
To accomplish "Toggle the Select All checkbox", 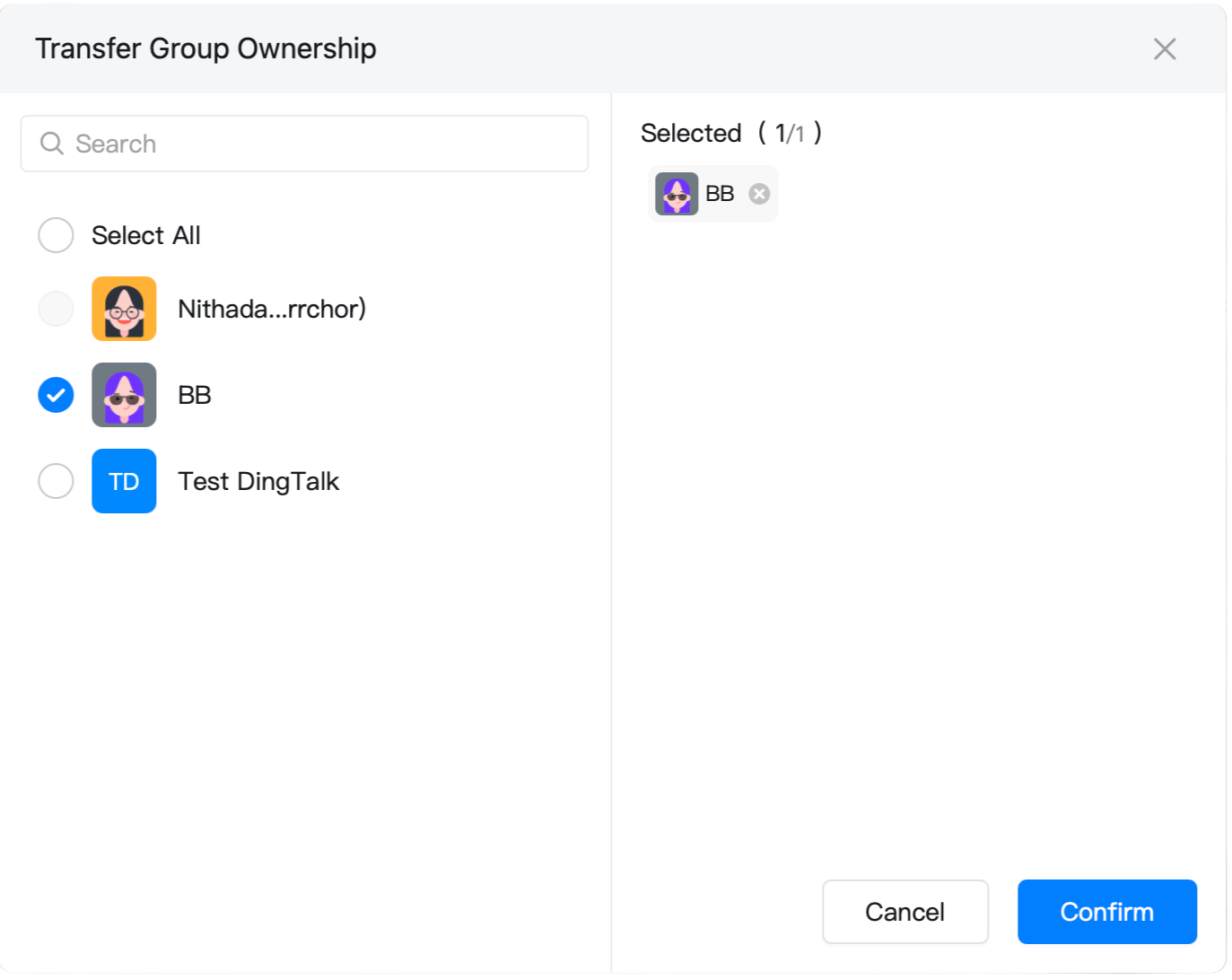I will click(56, 235).
